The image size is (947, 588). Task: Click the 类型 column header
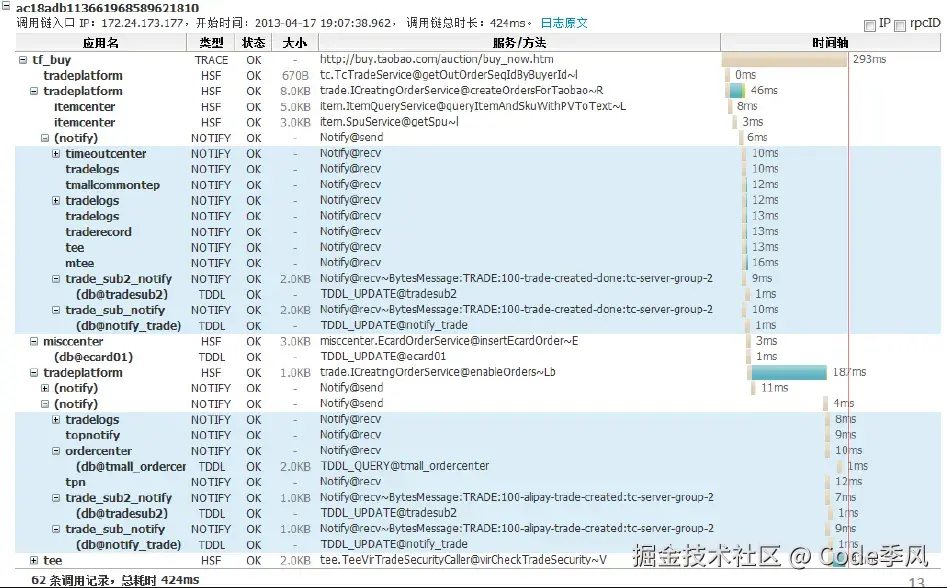211,43
